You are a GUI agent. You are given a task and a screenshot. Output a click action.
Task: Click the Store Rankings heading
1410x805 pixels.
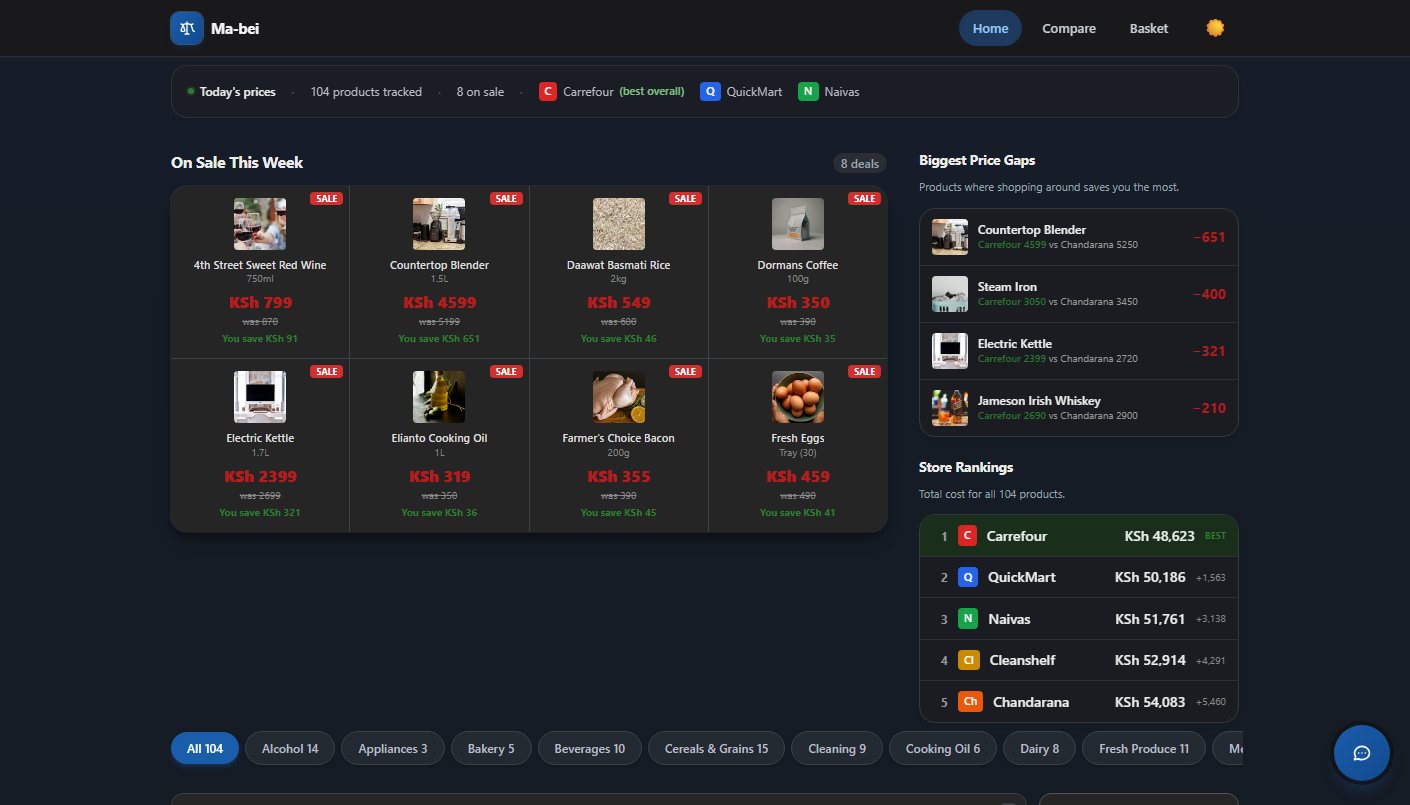966,467
